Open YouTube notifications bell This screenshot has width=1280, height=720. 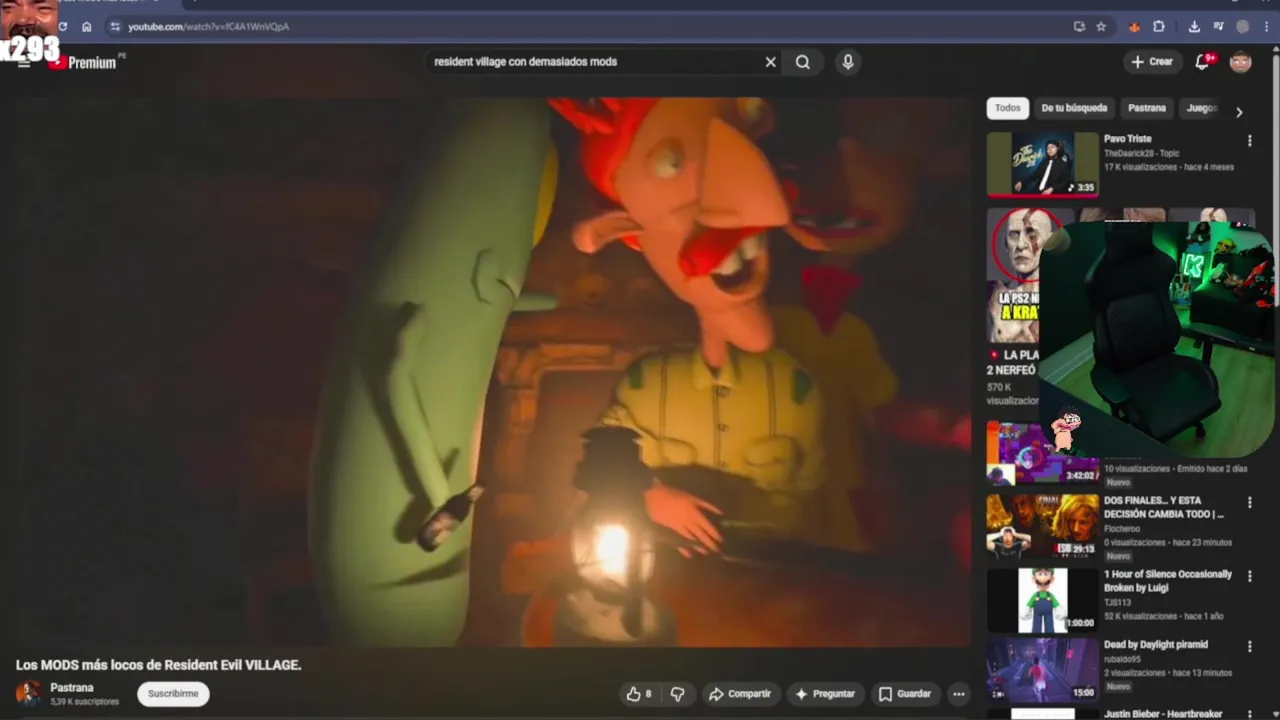tap(1203, 62)
